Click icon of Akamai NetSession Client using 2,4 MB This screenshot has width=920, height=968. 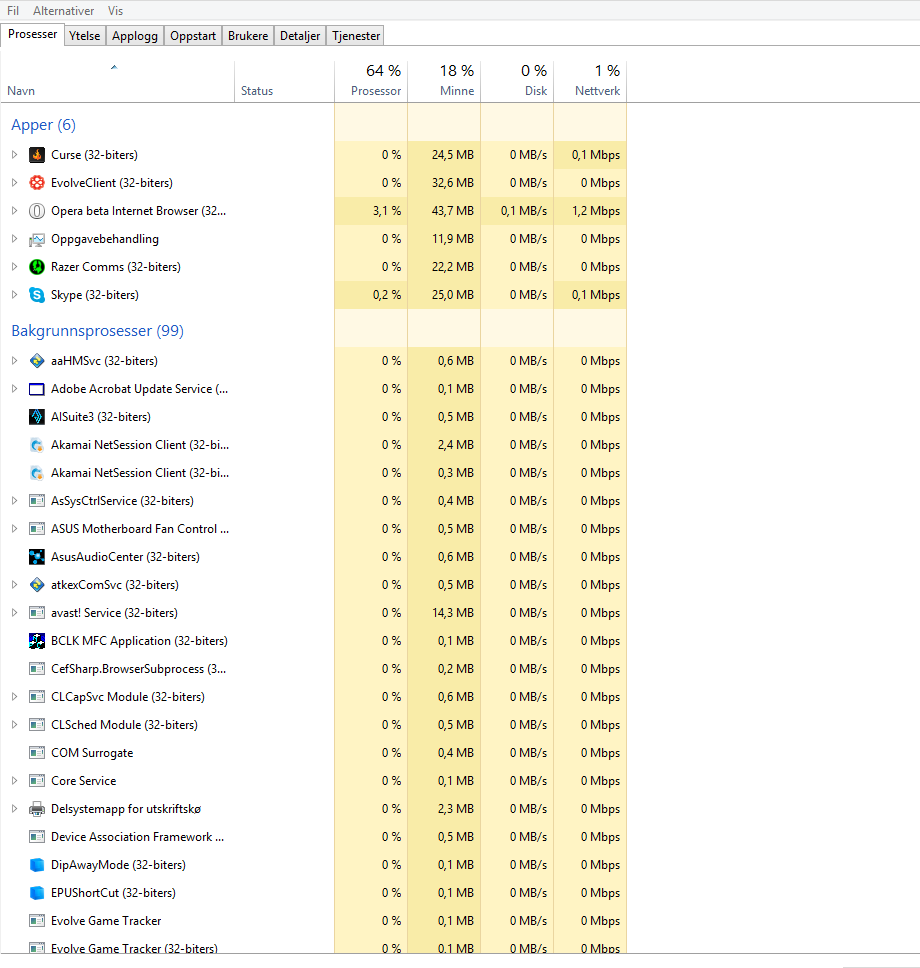tap(37, 444)
